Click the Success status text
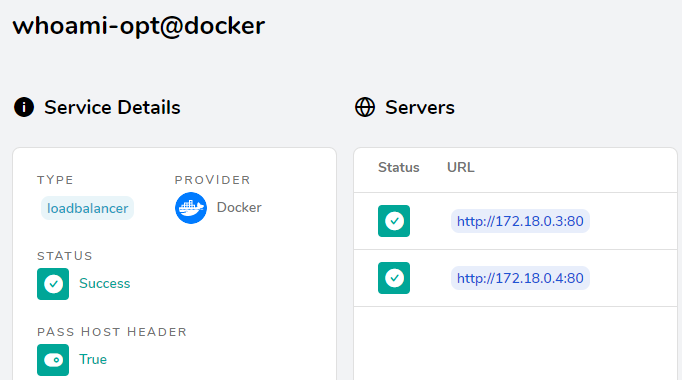The image size is (682, 380). (105, 283)
